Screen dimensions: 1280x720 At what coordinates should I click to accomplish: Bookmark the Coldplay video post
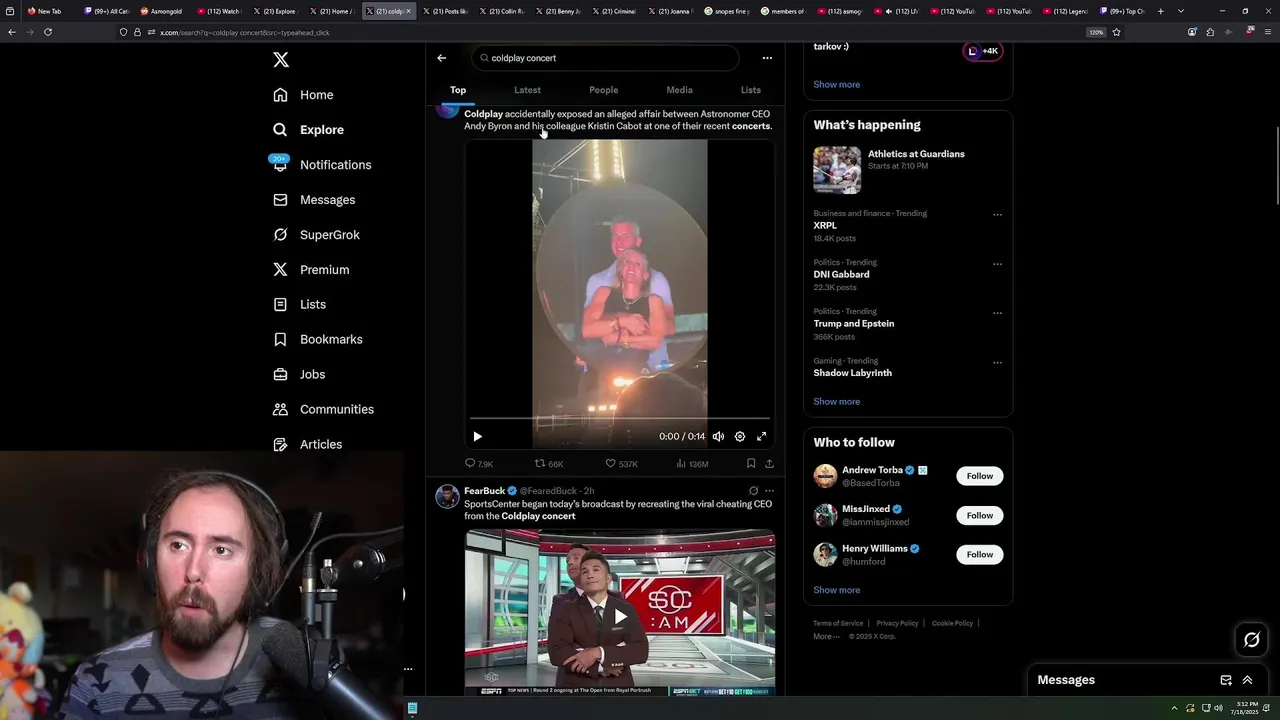coord(750,464)
